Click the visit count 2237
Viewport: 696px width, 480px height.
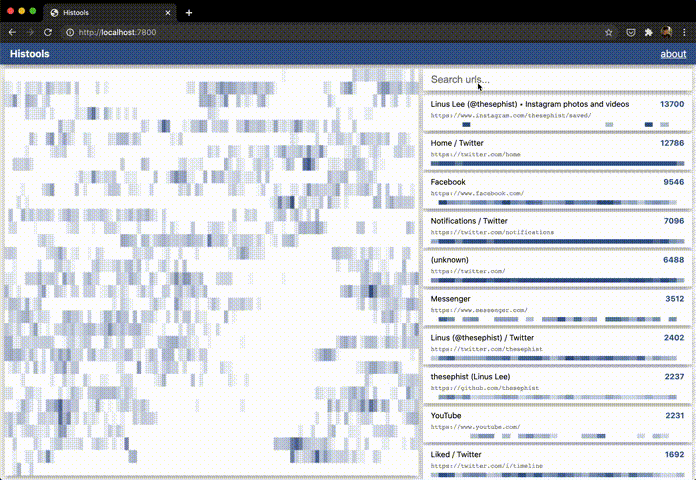point(674,377)
